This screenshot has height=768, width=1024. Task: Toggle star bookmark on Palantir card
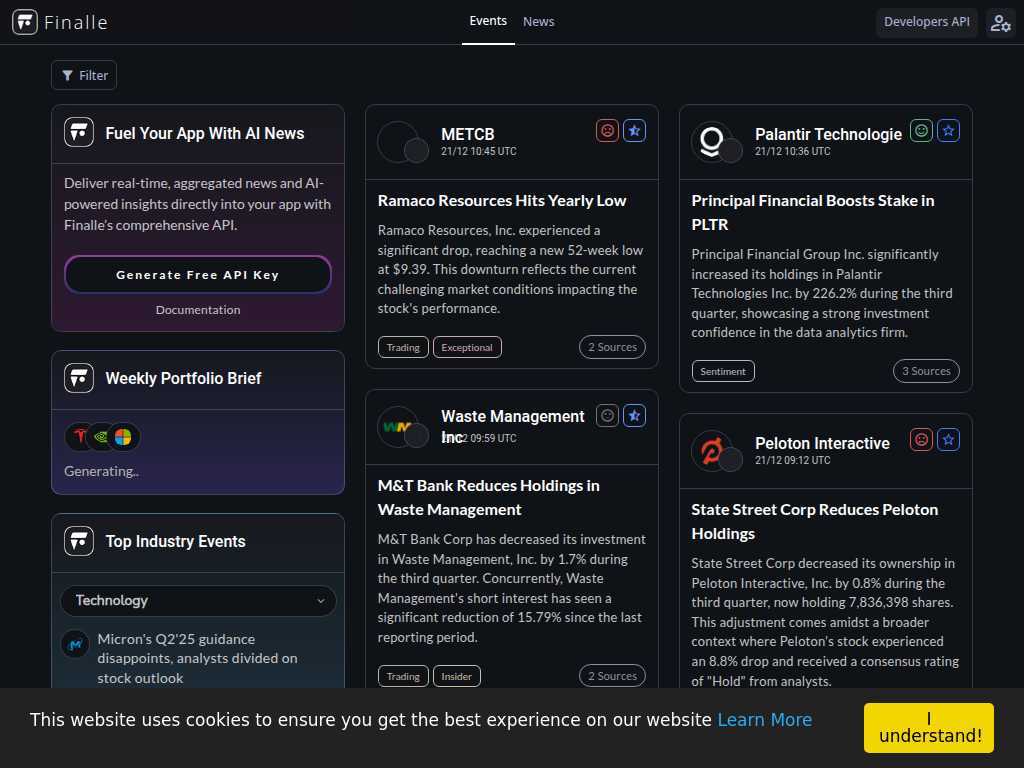click(x=948, y=131)
